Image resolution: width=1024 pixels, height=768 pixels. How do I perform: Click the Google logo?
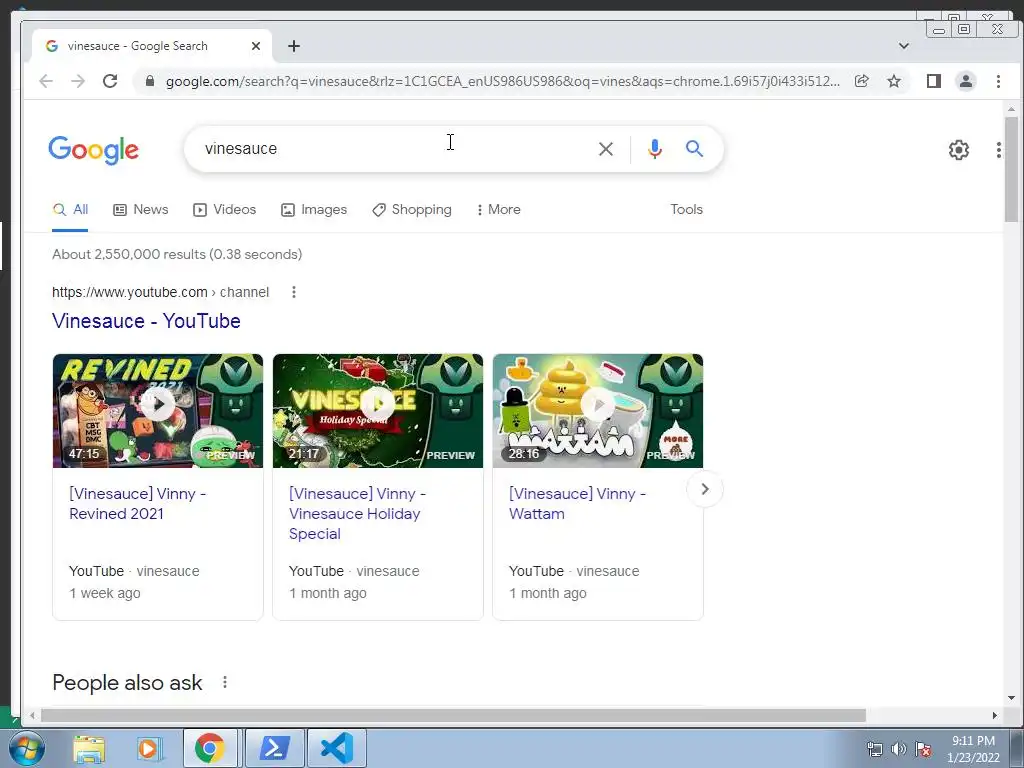click(x=93, y=150)
